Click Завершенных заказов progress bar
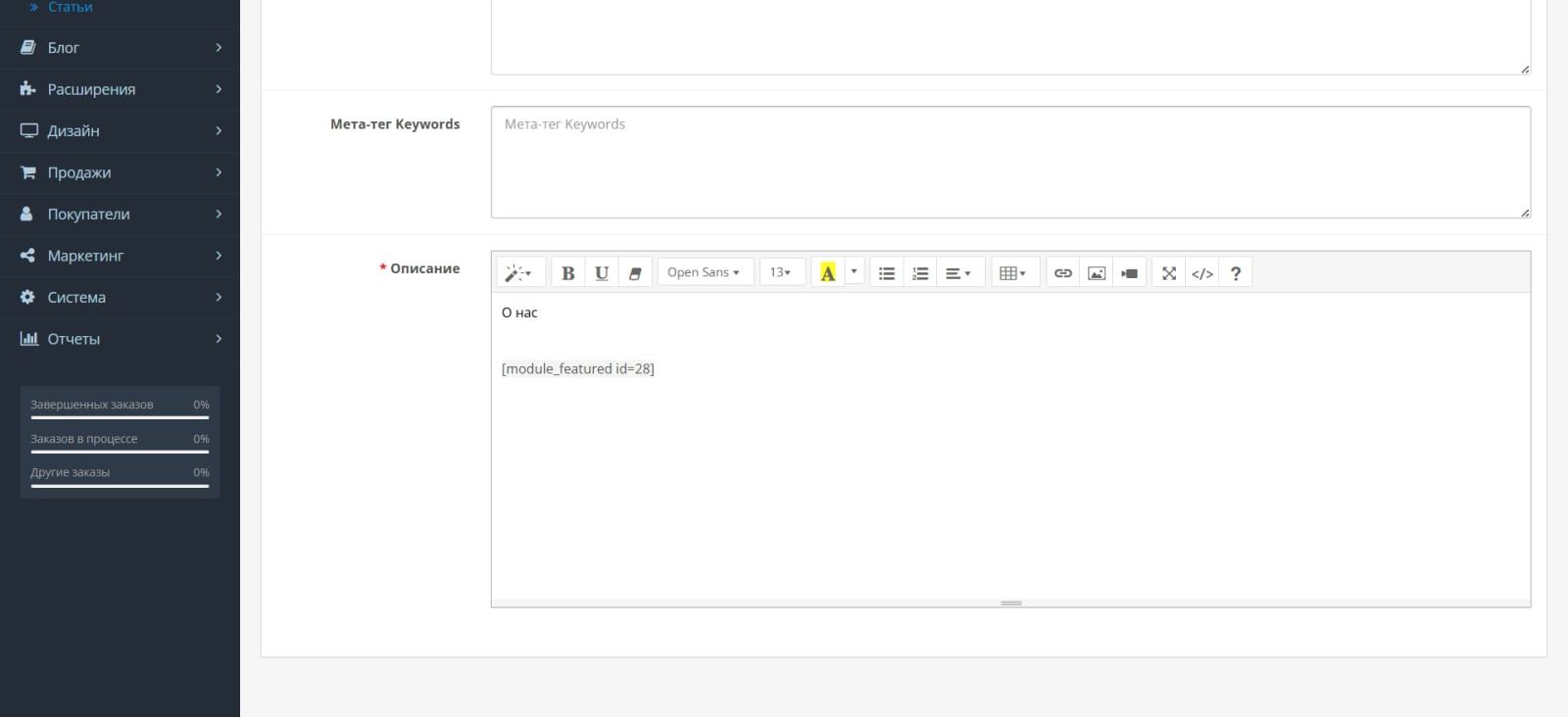1568x718 pixels. (120, 418)
